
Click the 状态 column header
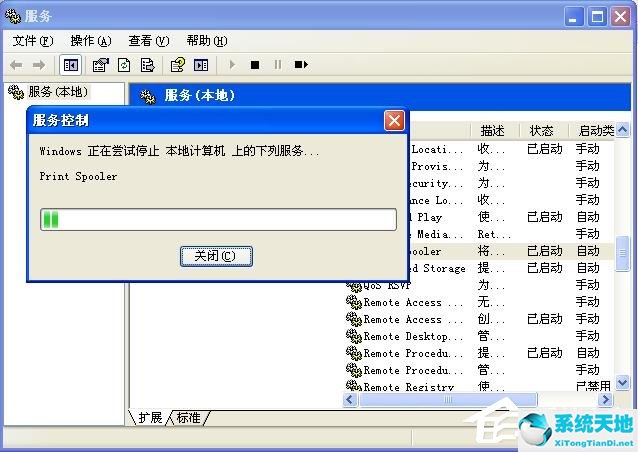[542, 131]
